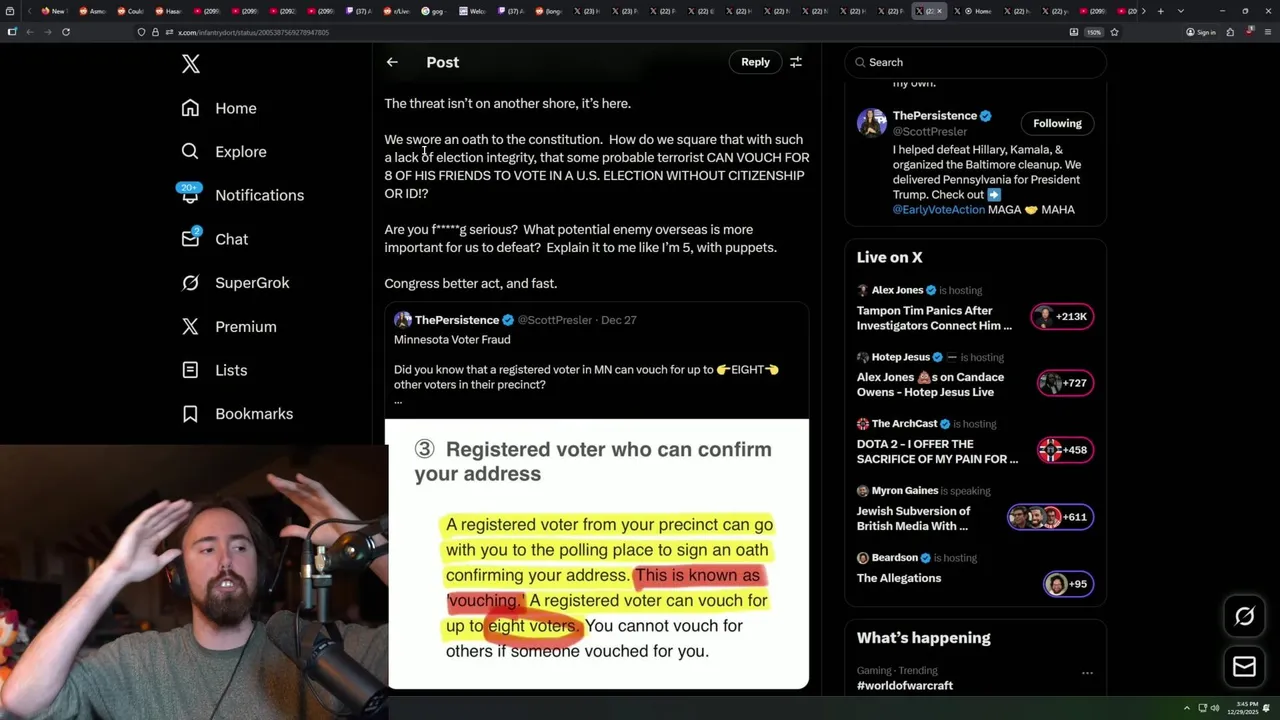Click the Bookmarks icon
Viewport: 1280px width, 720px height.
click(190, 414)
